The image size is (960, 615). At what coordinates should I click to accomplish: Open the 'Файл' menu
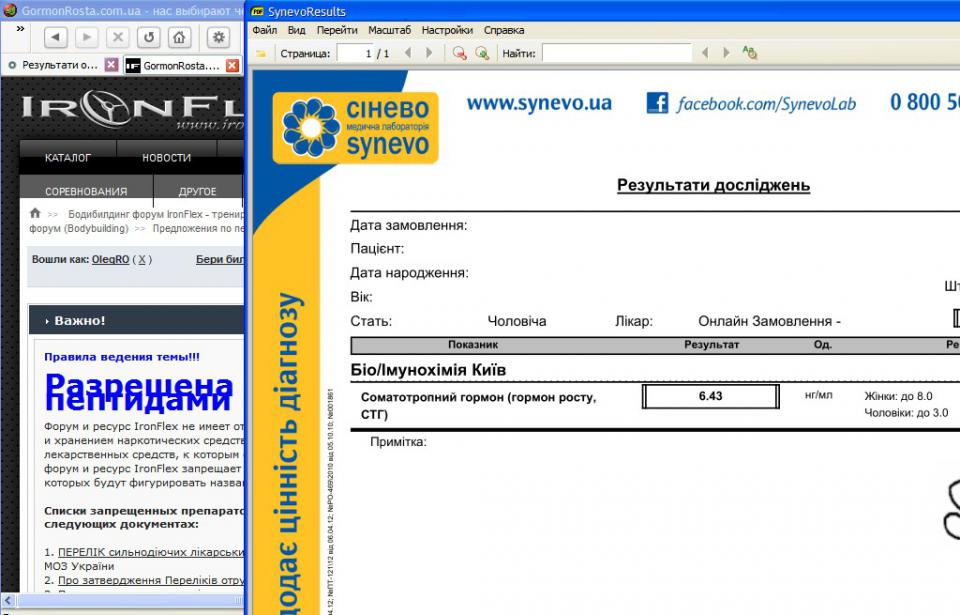[264, 30]
